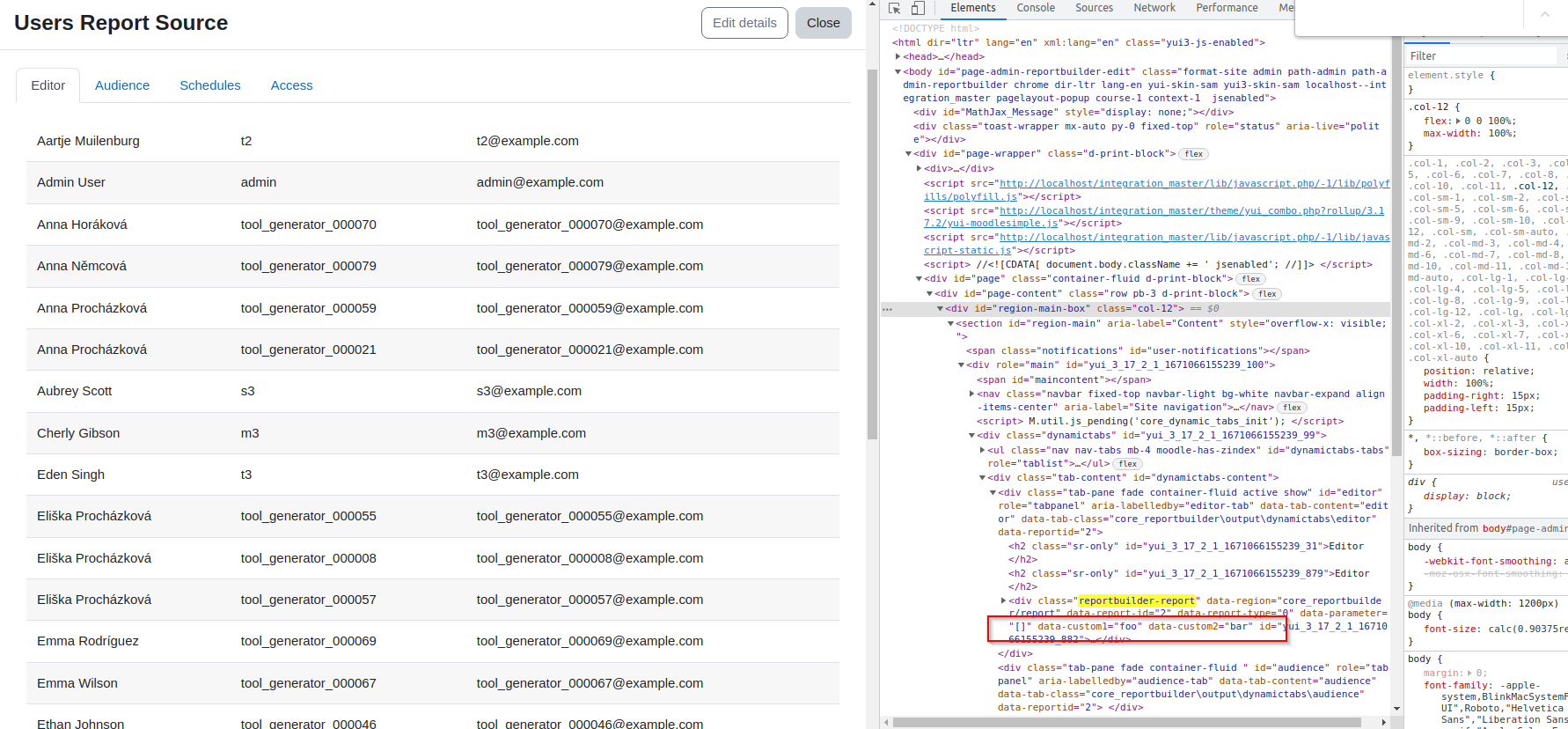Click the DOCTYPE html line
1568x729 pixels.
point(935,29)
